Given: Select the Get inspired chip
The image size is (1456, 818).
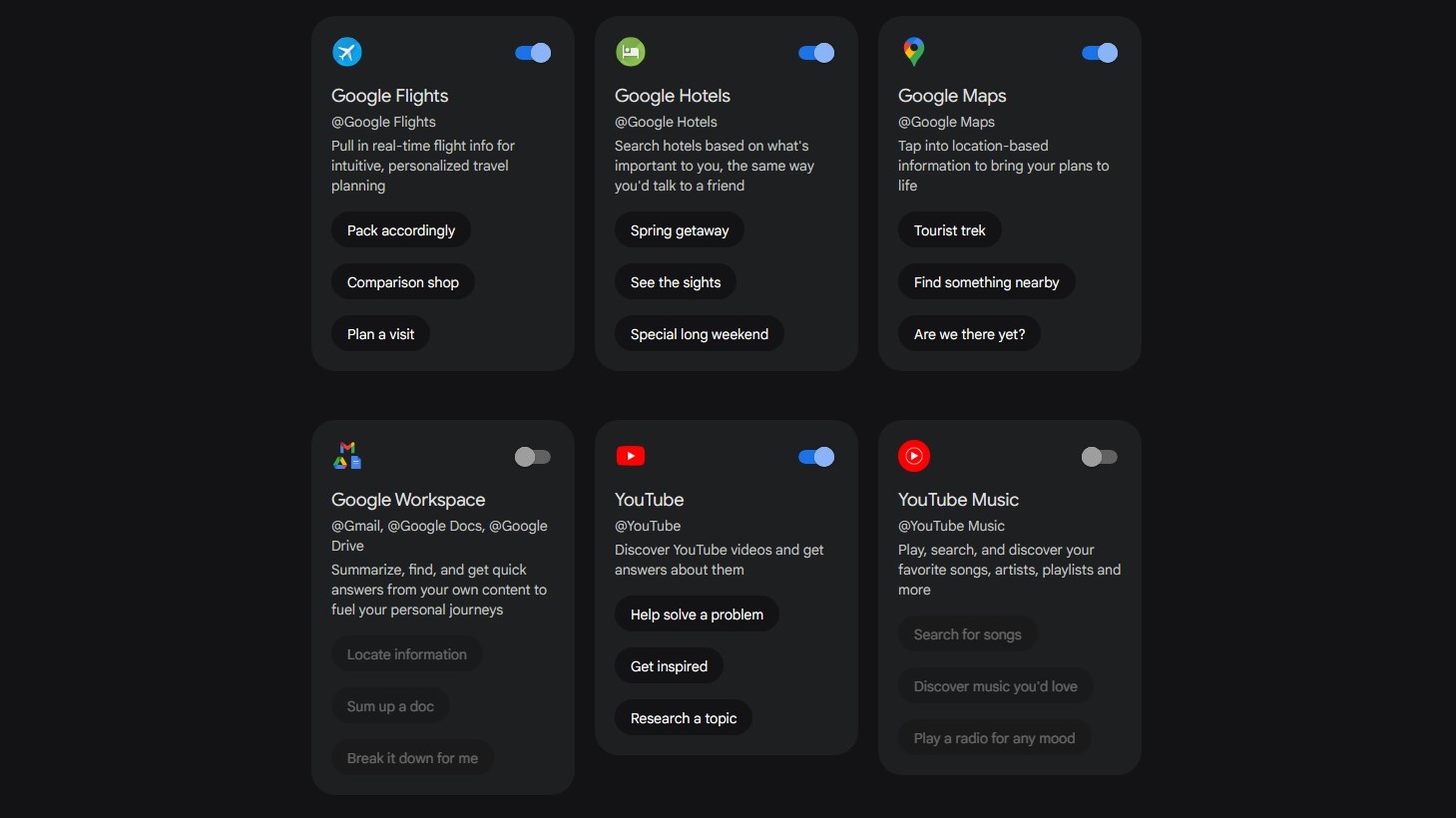Looking at the screenshot, I should pos(669,666).
